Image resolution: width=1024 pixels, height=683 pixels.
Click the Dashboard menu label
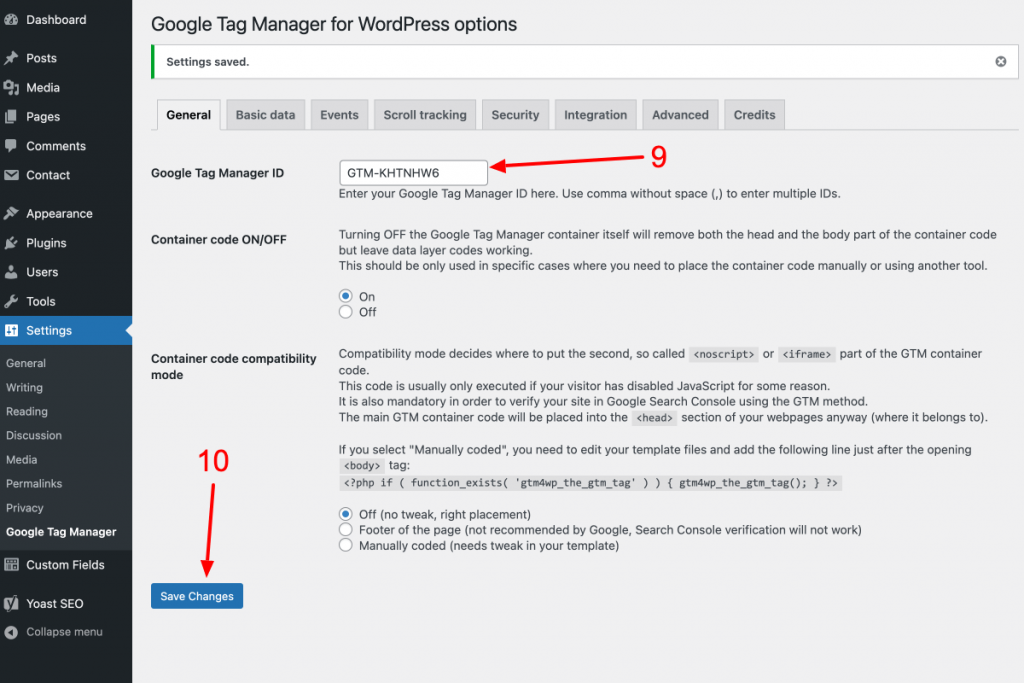pos(56,20)
